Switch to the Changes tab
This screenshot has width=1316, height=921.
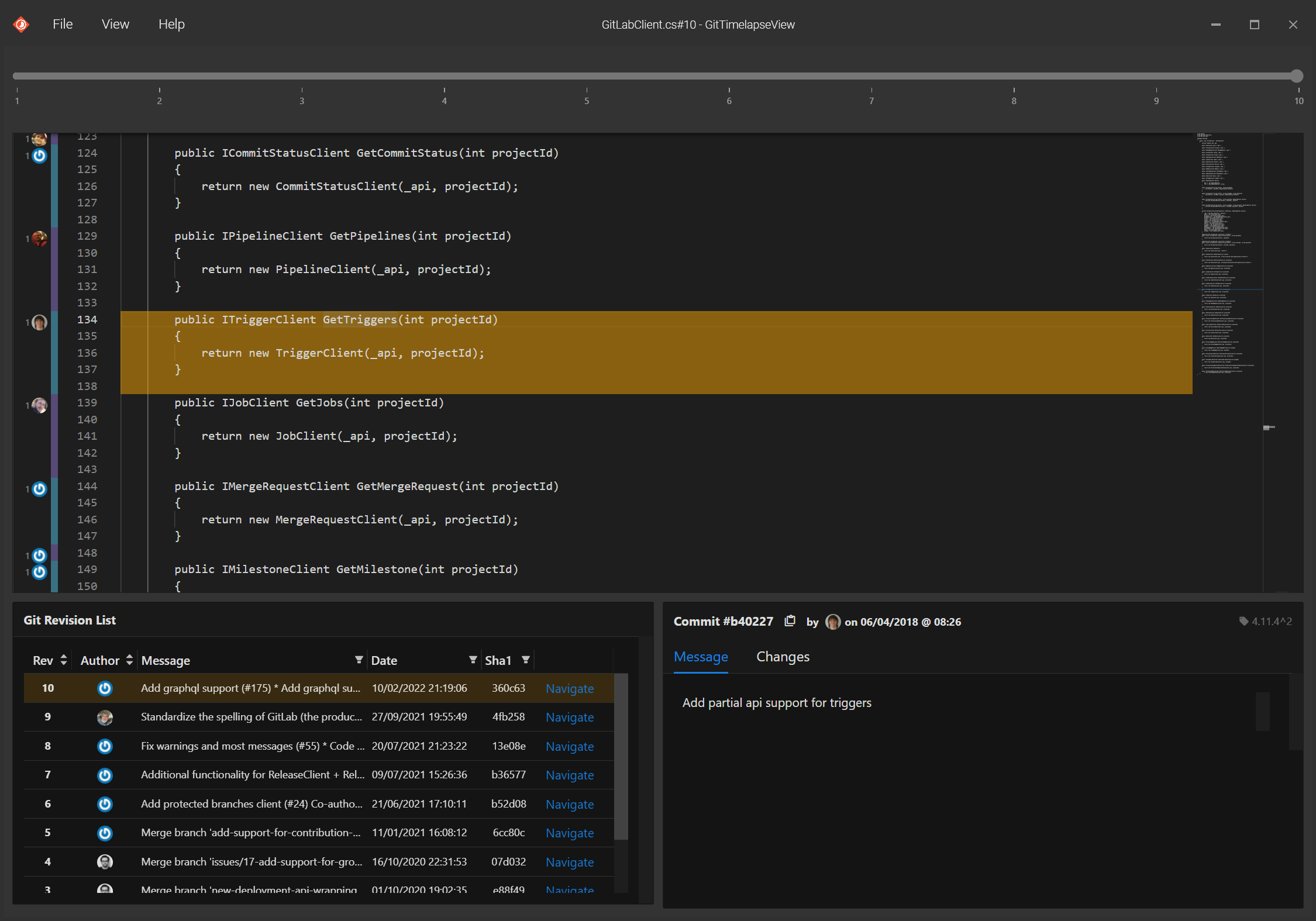point(782,657)
